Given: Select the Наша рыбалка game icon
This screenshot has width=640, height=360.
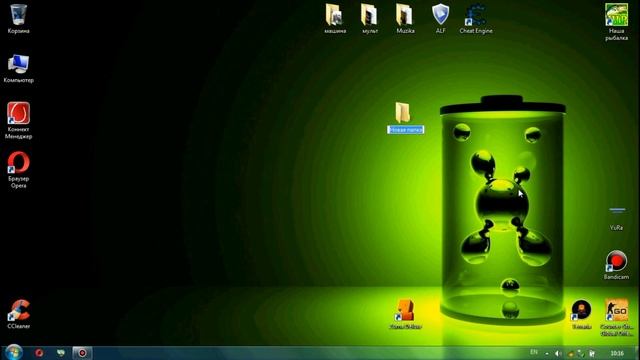Looking at the screenshot, I should pos(616,22).
